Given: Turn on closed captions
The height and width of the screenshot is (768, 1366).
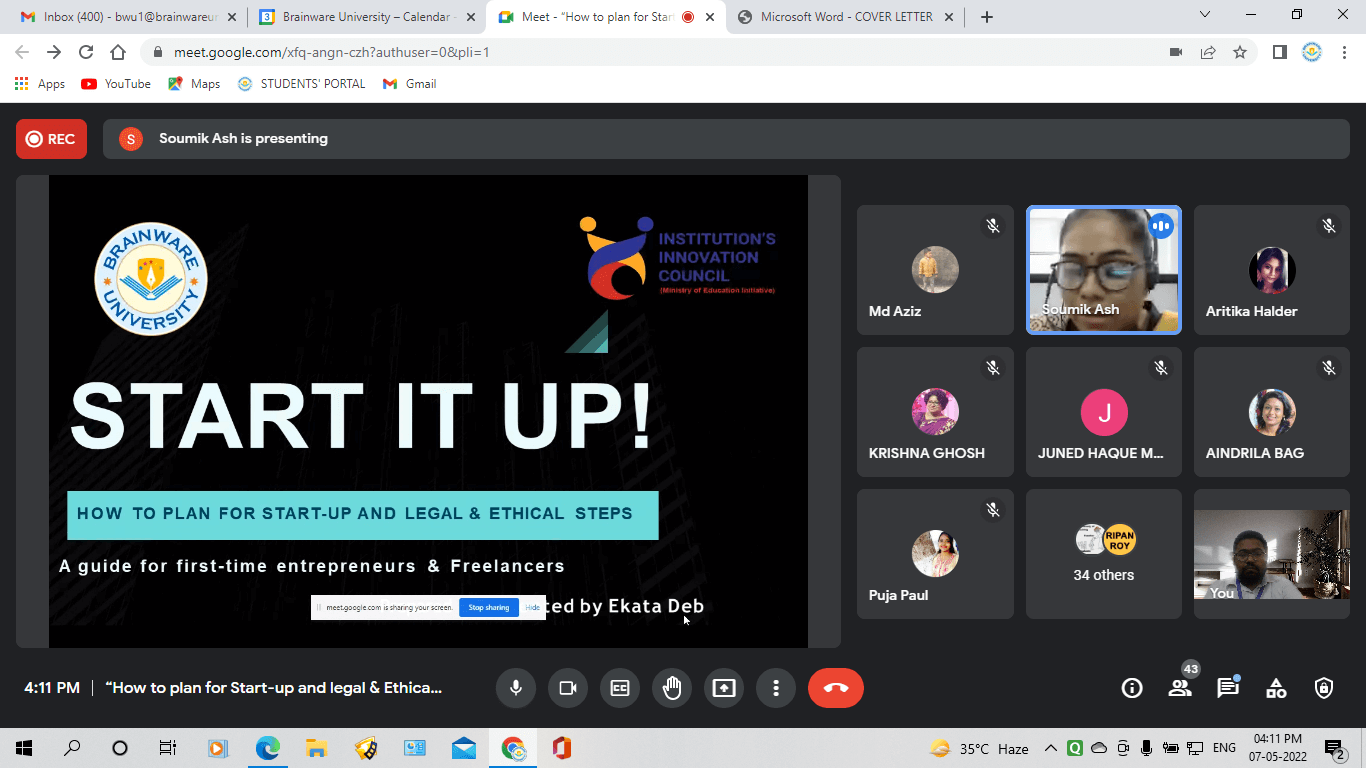Looking at the screenshot, I should pos(620,688).
